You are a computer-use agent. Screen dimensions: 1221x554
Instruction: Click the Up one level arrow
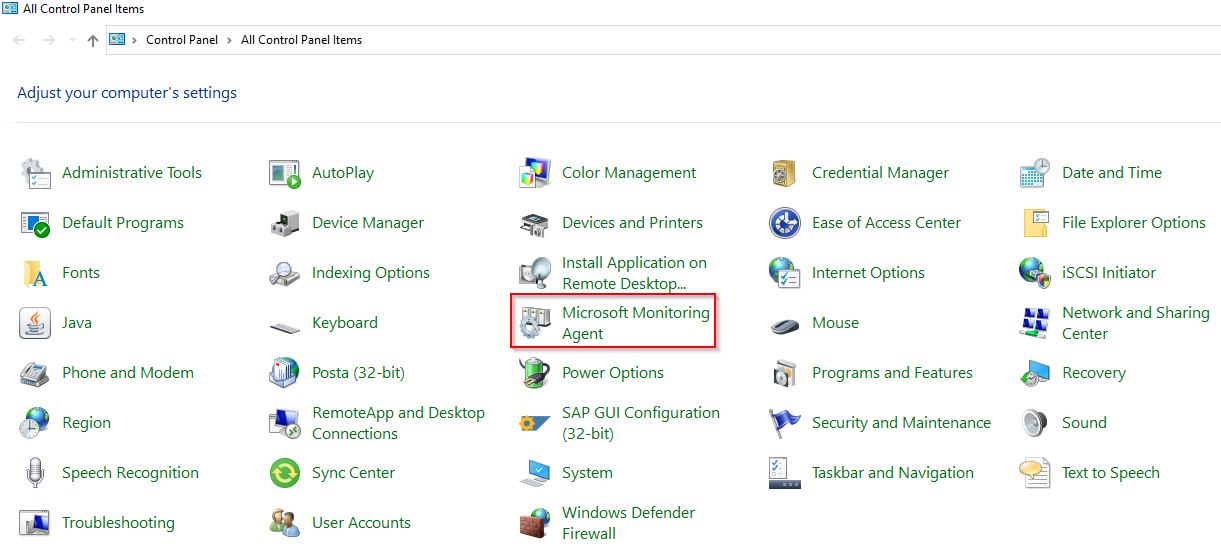point(93,40)
